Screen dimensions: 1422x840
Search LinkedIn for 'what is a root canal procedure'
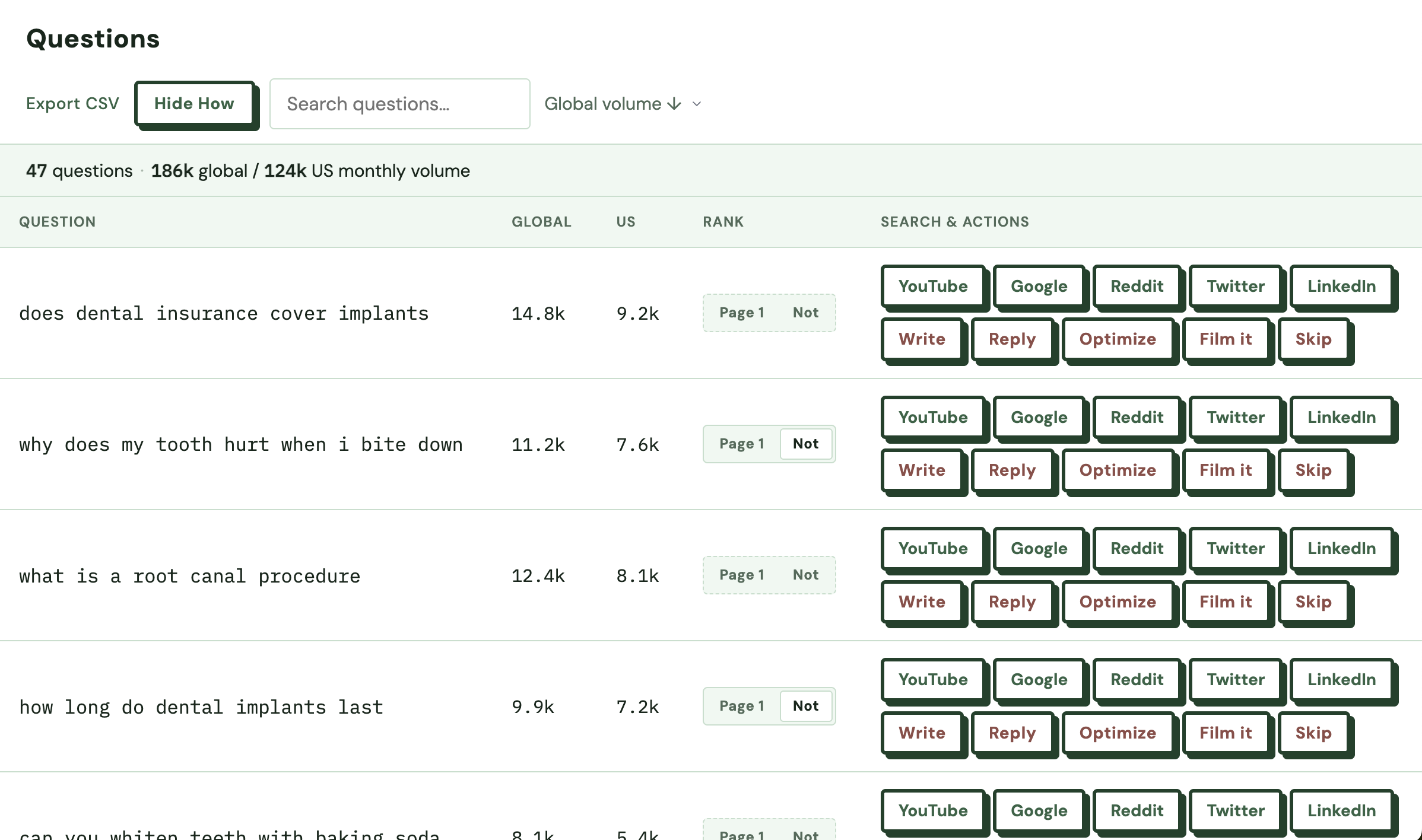coord(1341,548)
